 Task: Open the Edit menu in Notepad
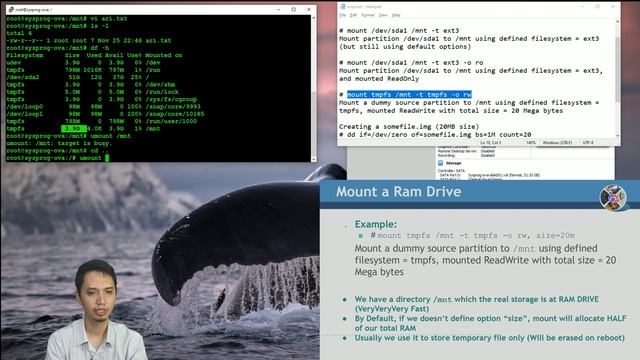(x=353, y=15)
